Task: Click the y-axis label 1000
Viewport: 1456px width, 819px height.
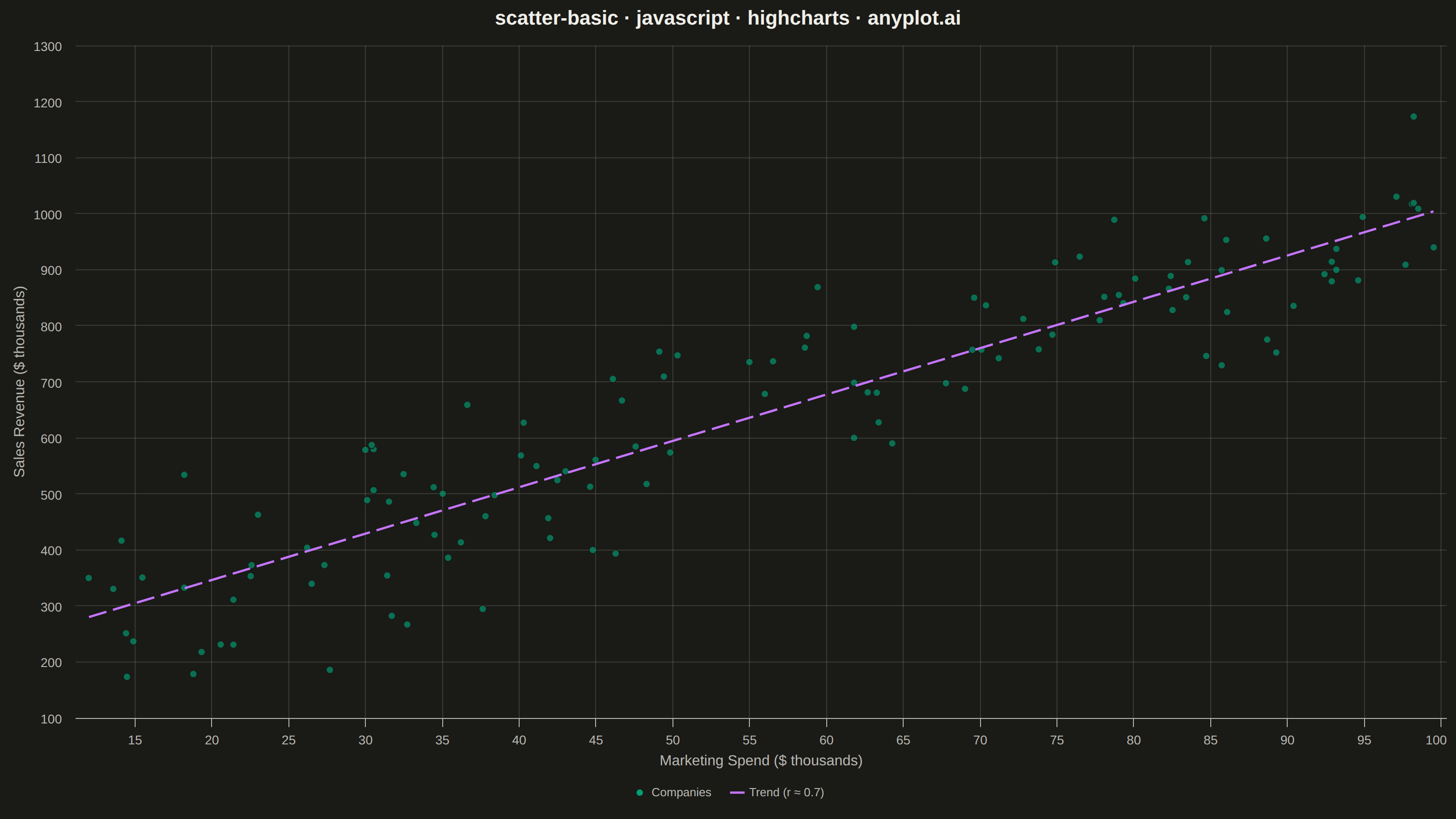Action: [x=48, y=215]
